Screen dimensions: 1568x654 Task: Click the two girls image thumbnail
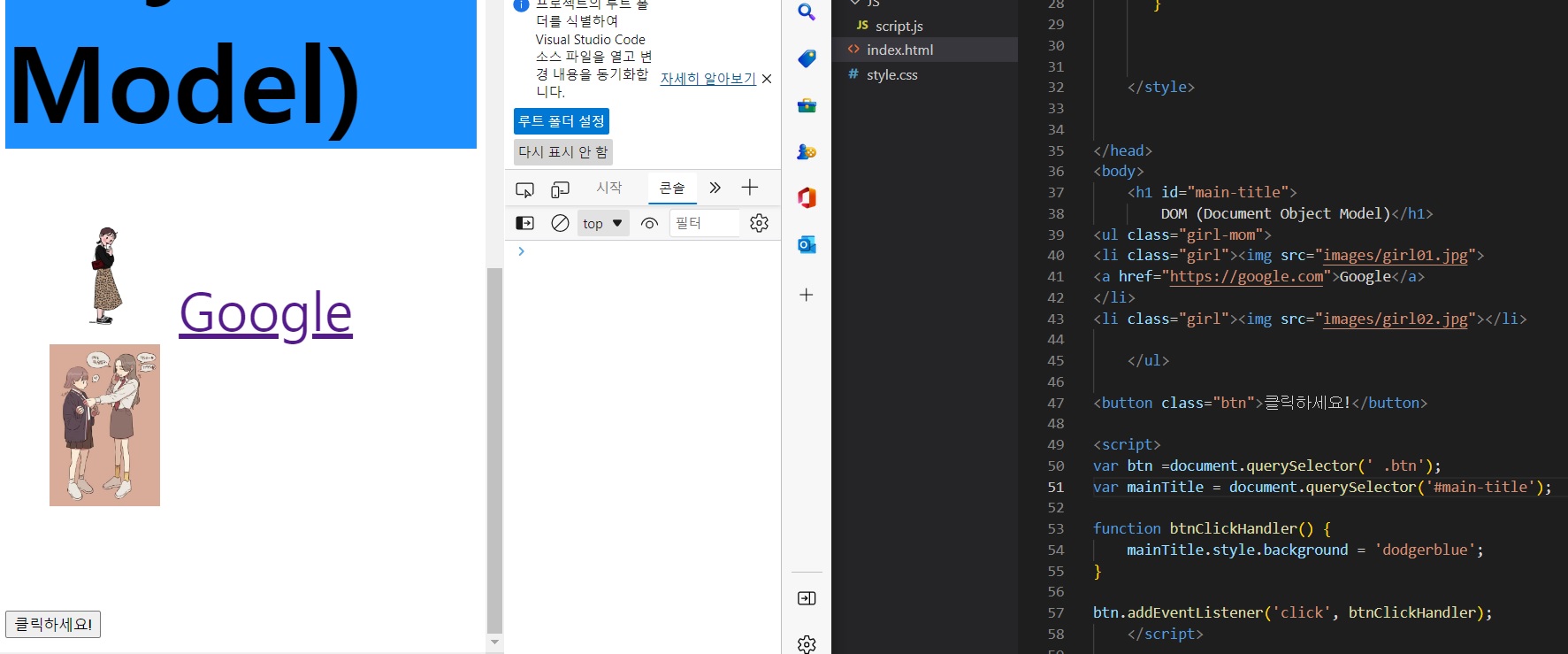[104, 425]
